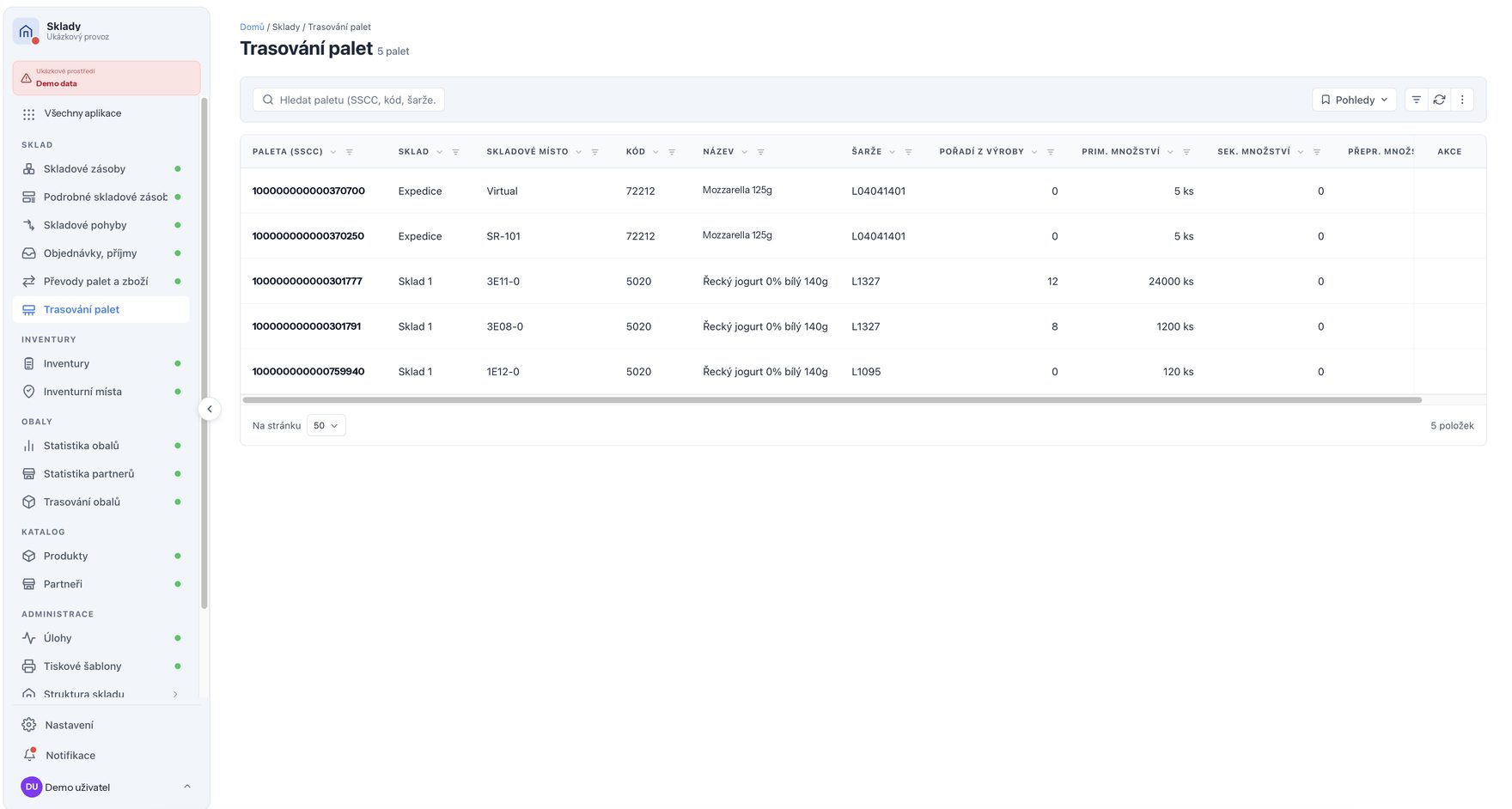Select Trasování palet in sidebar
The height and width of the screenshot is (809, 1512).
(x=101, y=309)
